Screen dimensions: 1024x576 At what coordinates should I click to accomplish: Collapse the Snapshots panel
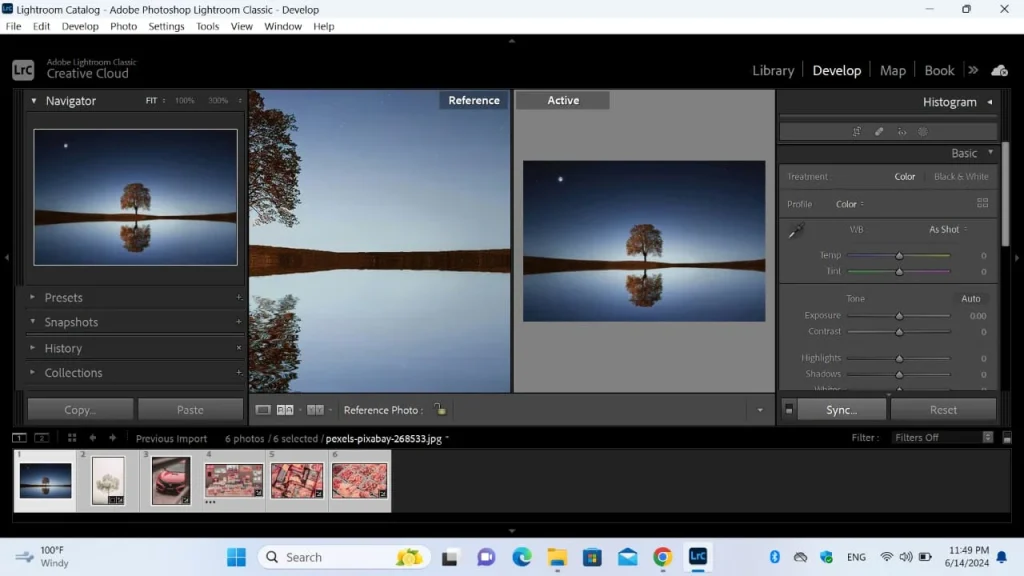click(32, 321)
